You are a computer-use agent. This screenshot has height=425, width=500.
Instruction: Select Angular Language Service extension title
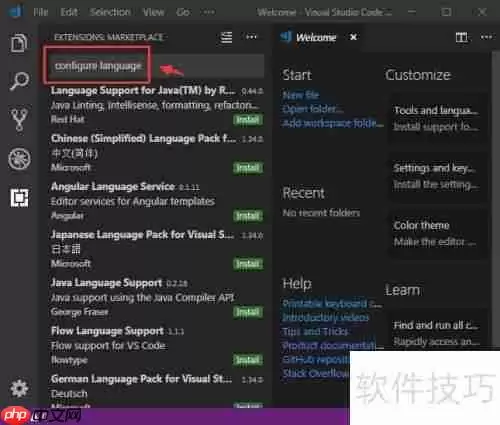pos(113,186)
